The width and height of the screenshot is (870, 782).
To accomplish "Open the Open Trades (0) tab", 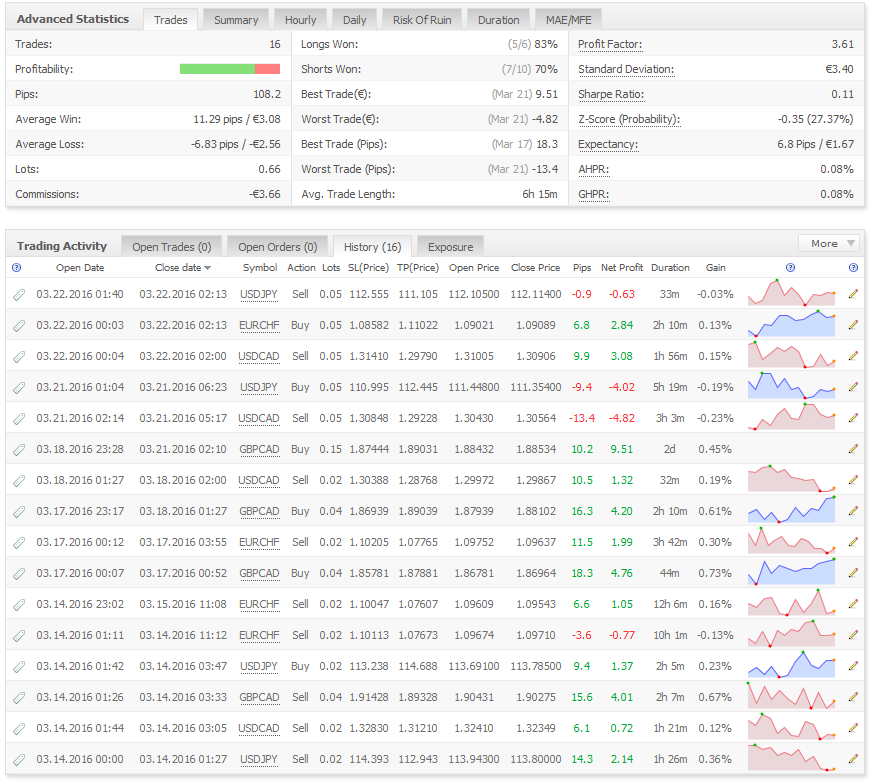I will (x=171, y=246).
